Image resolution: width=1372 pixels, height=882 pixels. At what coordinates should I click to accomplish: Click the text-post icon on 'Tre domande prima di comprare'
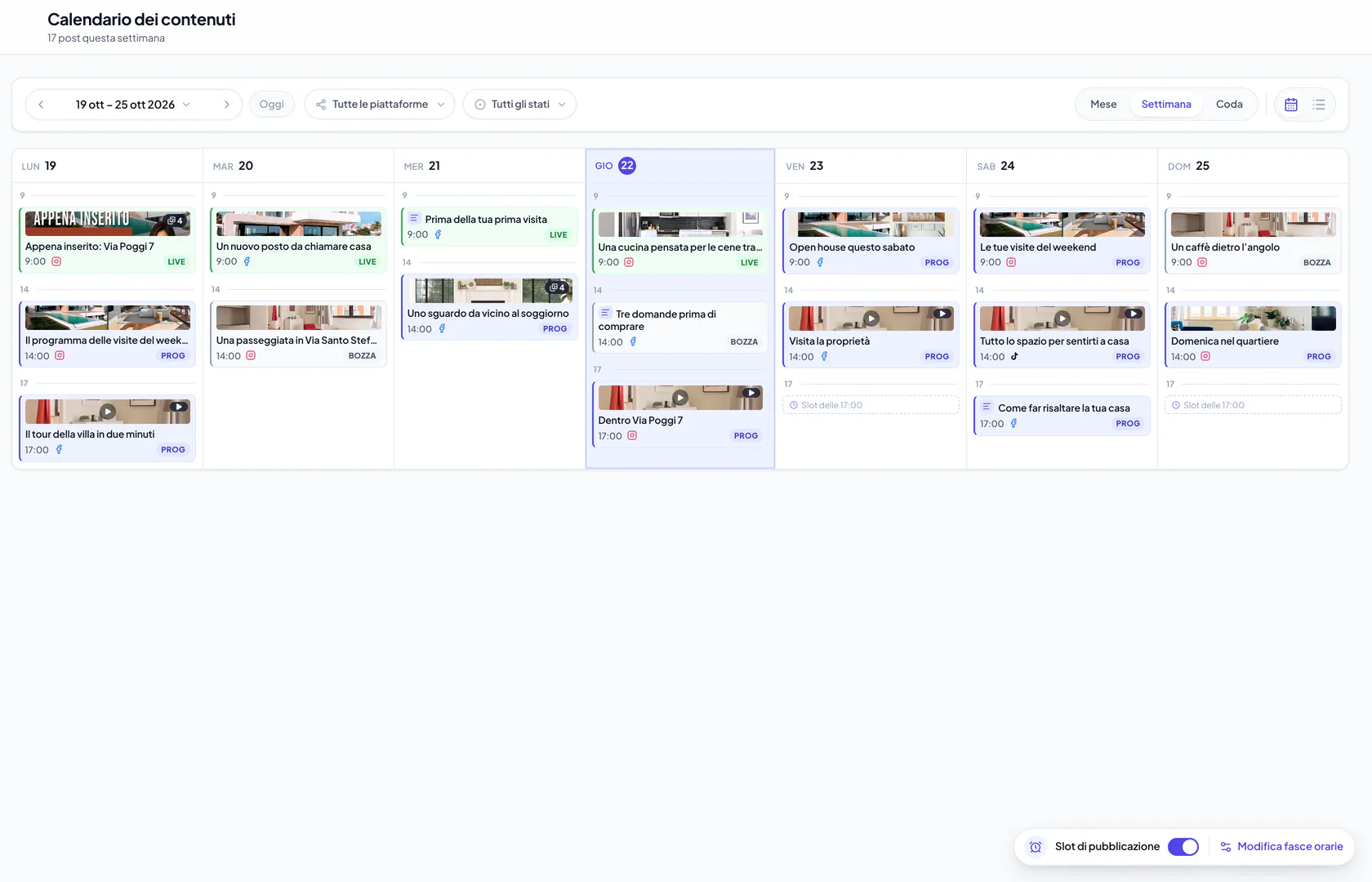(x=605, y=314)
